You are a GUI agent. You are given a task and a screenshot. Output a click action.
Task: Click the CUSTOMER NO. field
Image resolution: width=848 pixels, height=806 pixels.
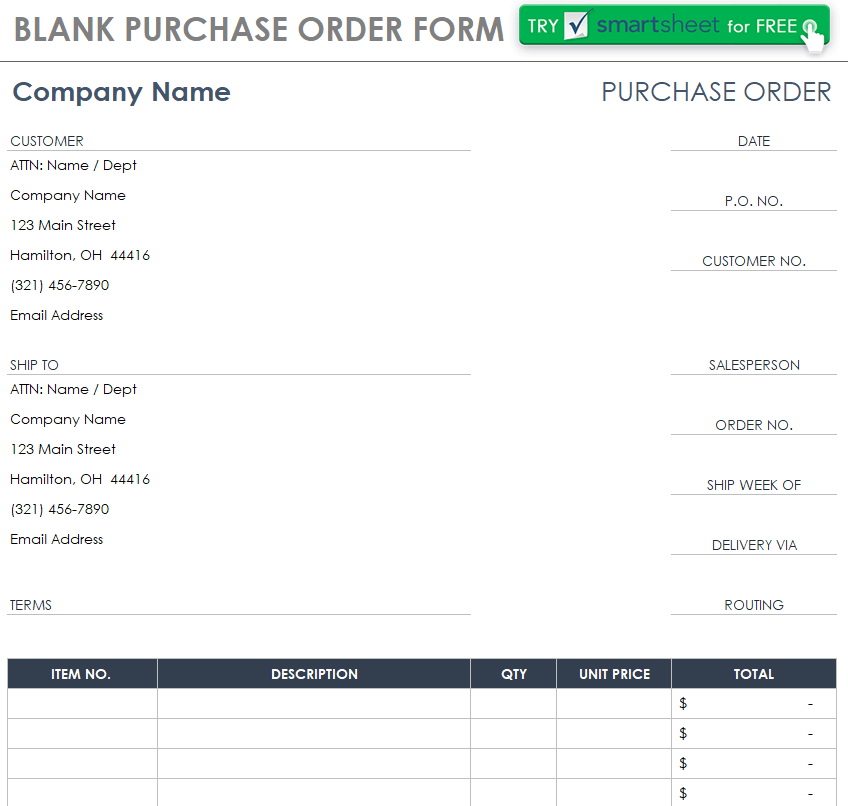(753, 261)
